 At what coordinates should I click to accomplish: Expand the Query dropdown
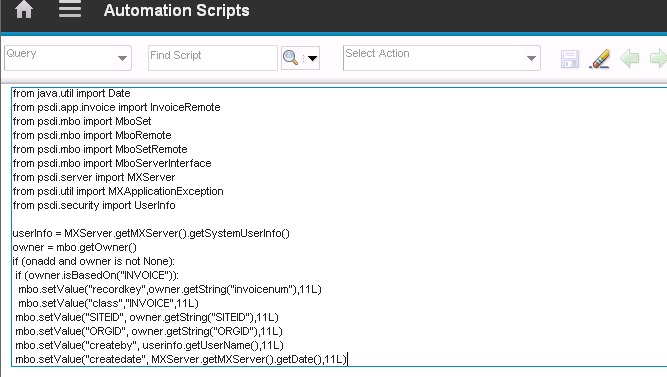(122, 58)
